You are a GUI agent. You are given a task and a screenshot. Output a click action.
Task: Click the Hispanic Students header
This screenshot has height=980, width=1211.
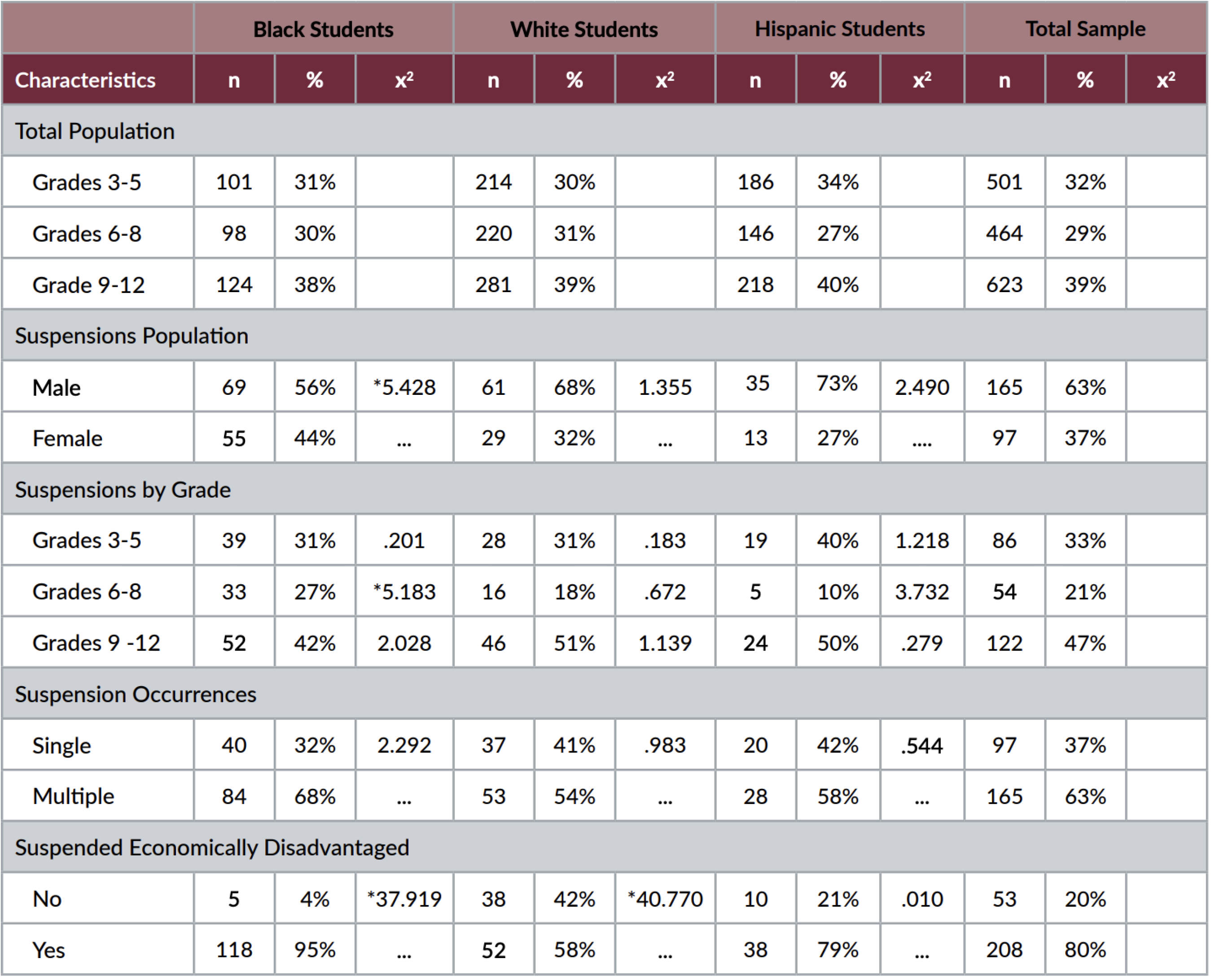tap(840, 29)
